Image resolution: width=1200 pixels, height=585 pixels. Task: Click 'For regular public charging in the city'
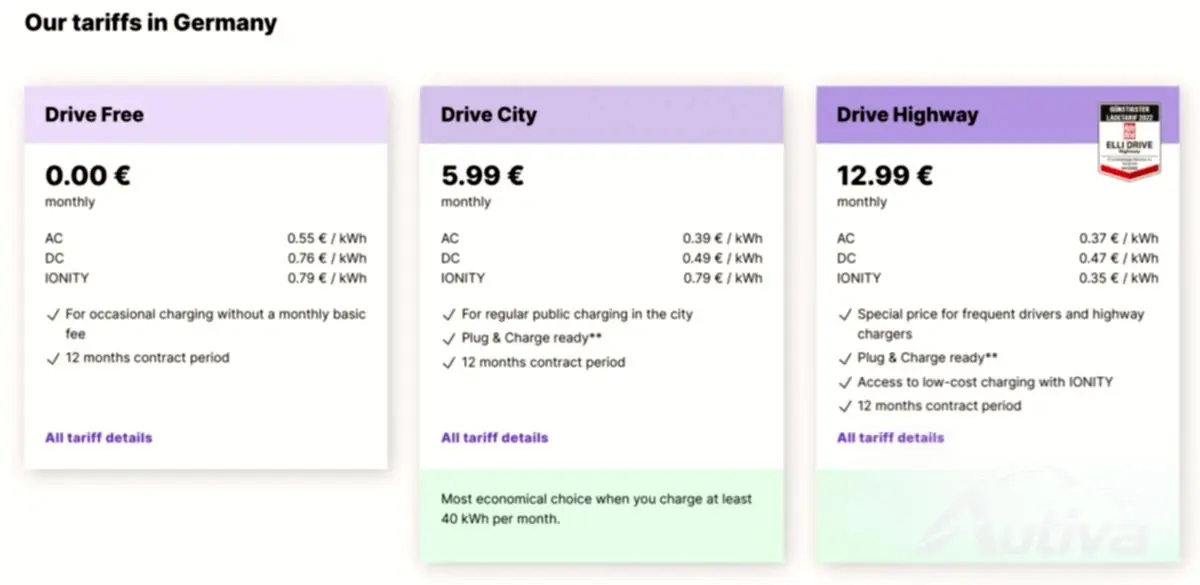coord(577,314)
